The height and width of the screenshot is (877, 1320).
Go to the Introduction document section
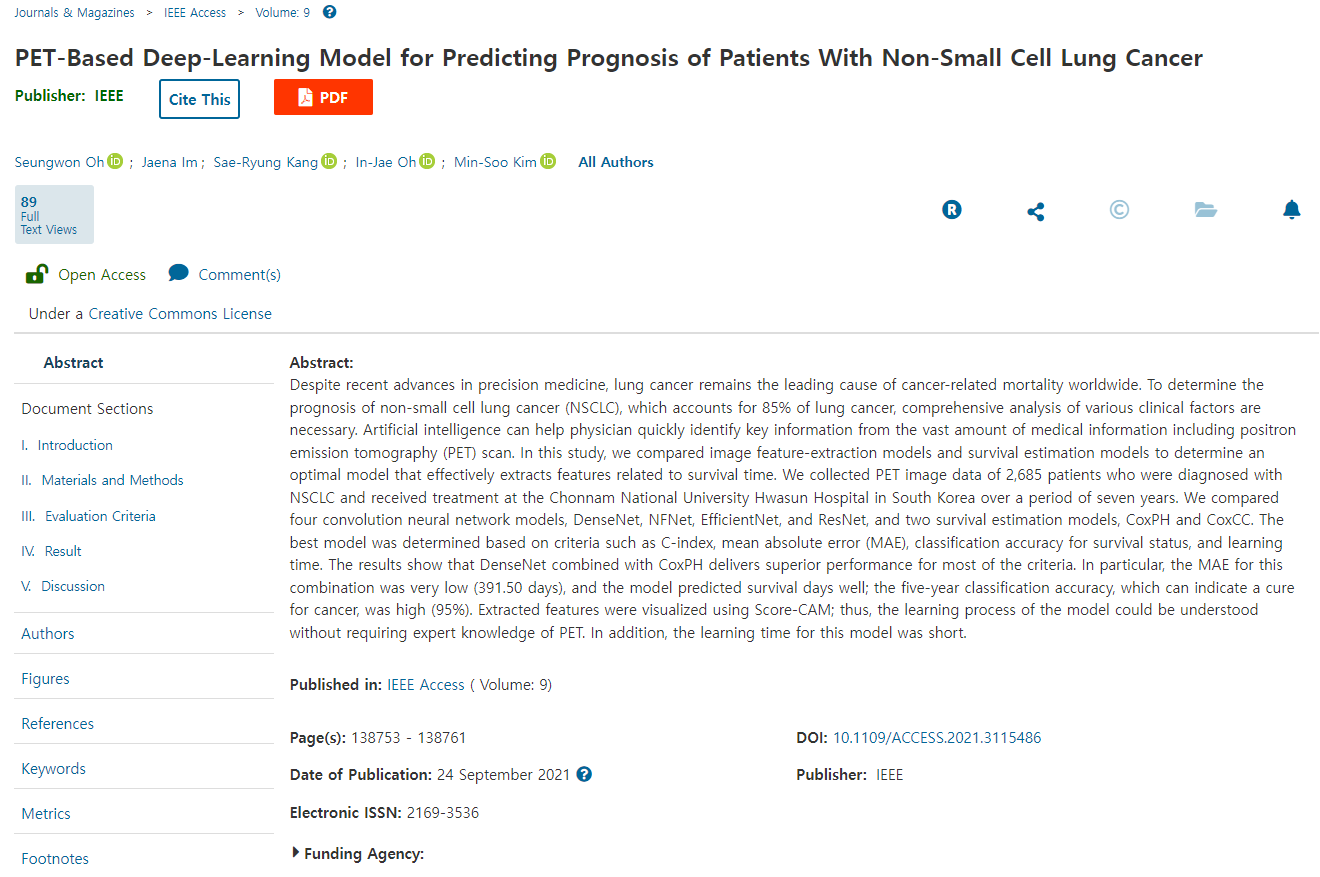click(75, 445)
